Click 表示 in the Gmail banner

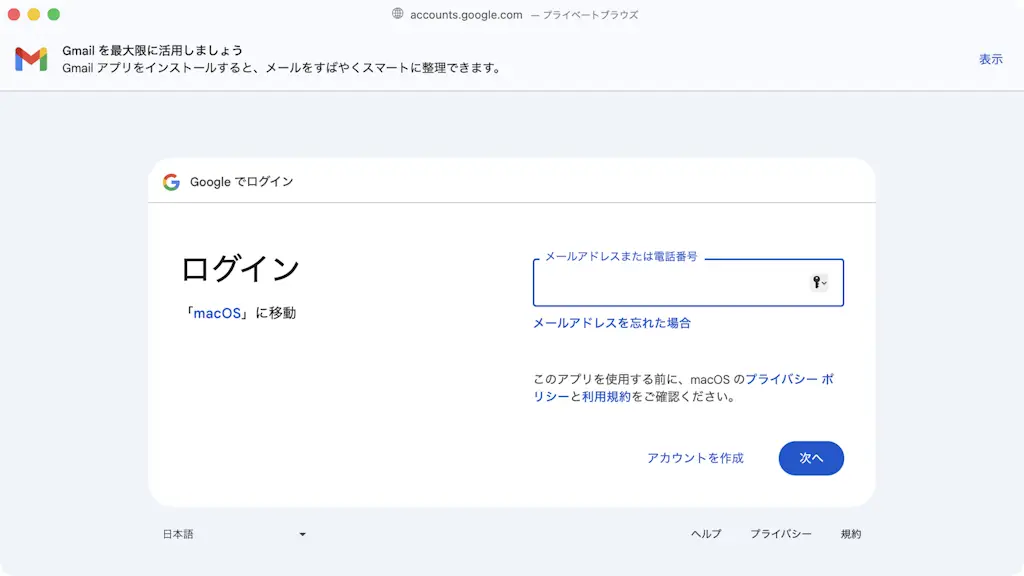pyautogui.click(x=990, y=59)
